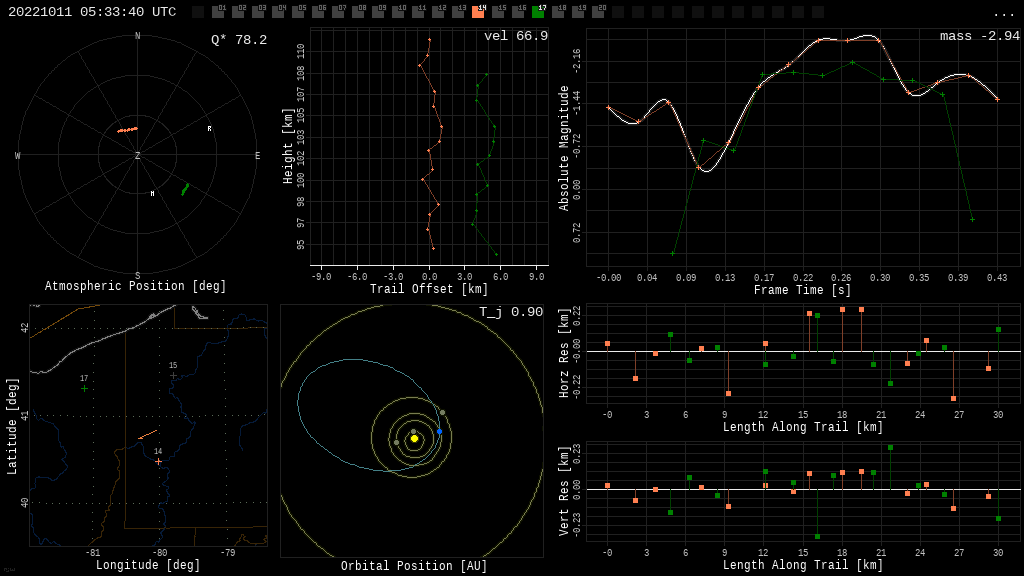Click station 12 indicator square

pos(438,12)
